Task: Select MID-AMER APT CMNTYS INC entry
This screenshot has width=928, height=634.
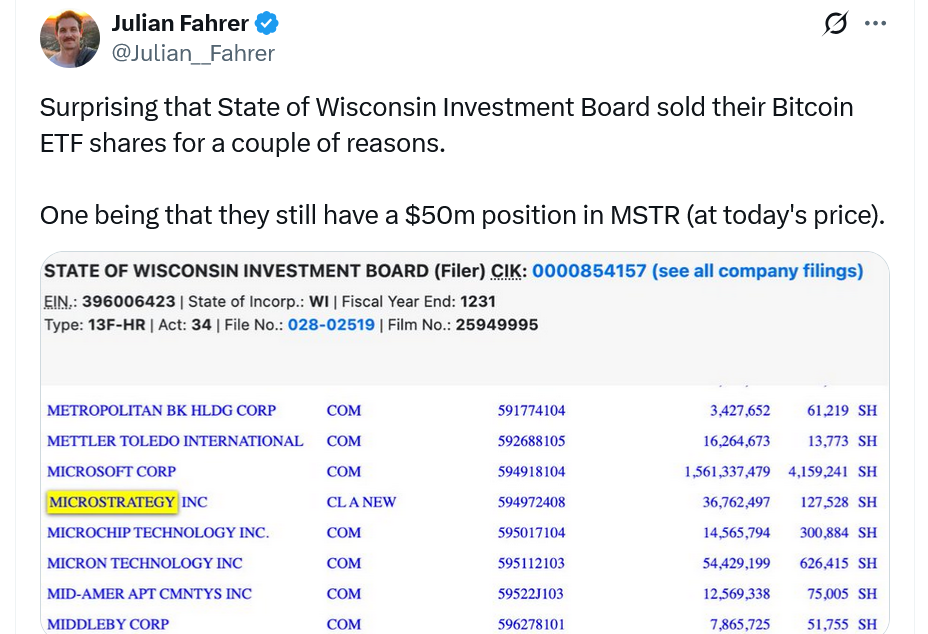Action: click(149, 593)
